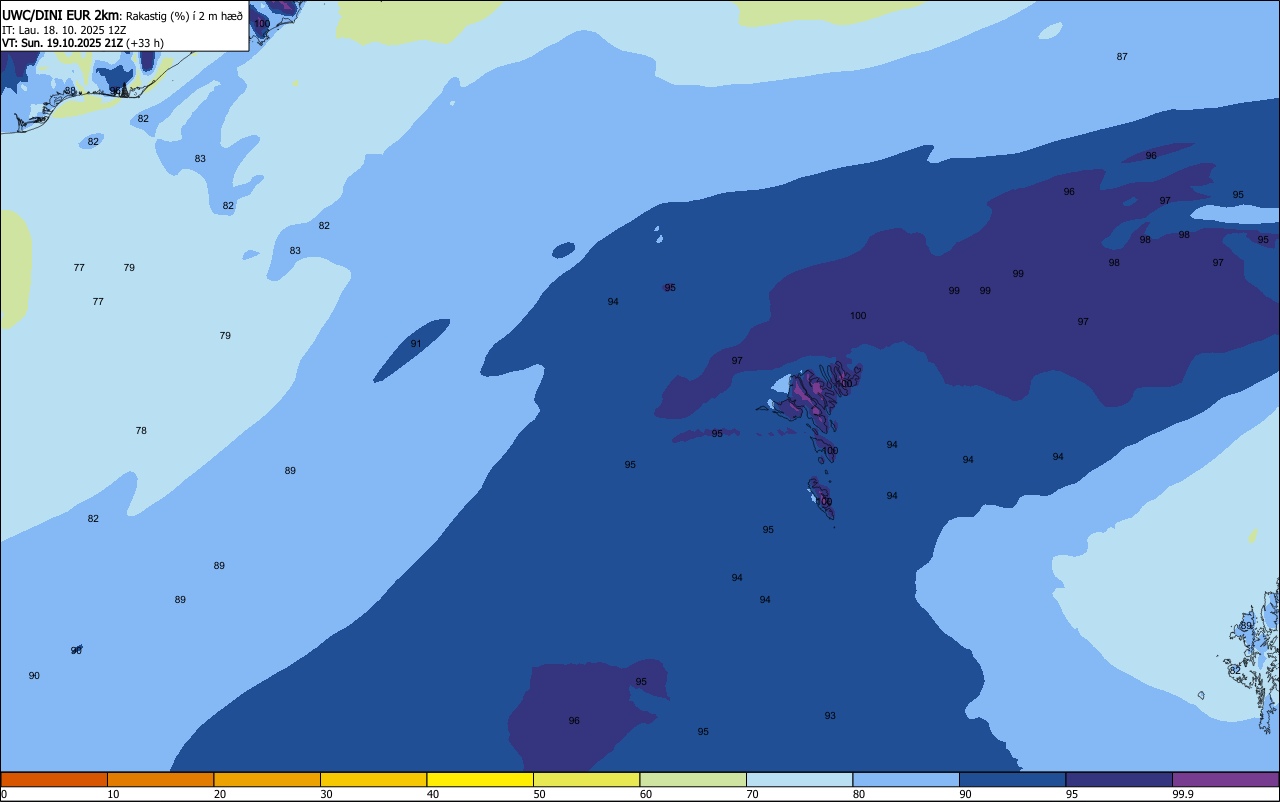Click the 60–70 light green legend swatch
The width and height of the screenshot is (1280, 802).
point(693,779)
